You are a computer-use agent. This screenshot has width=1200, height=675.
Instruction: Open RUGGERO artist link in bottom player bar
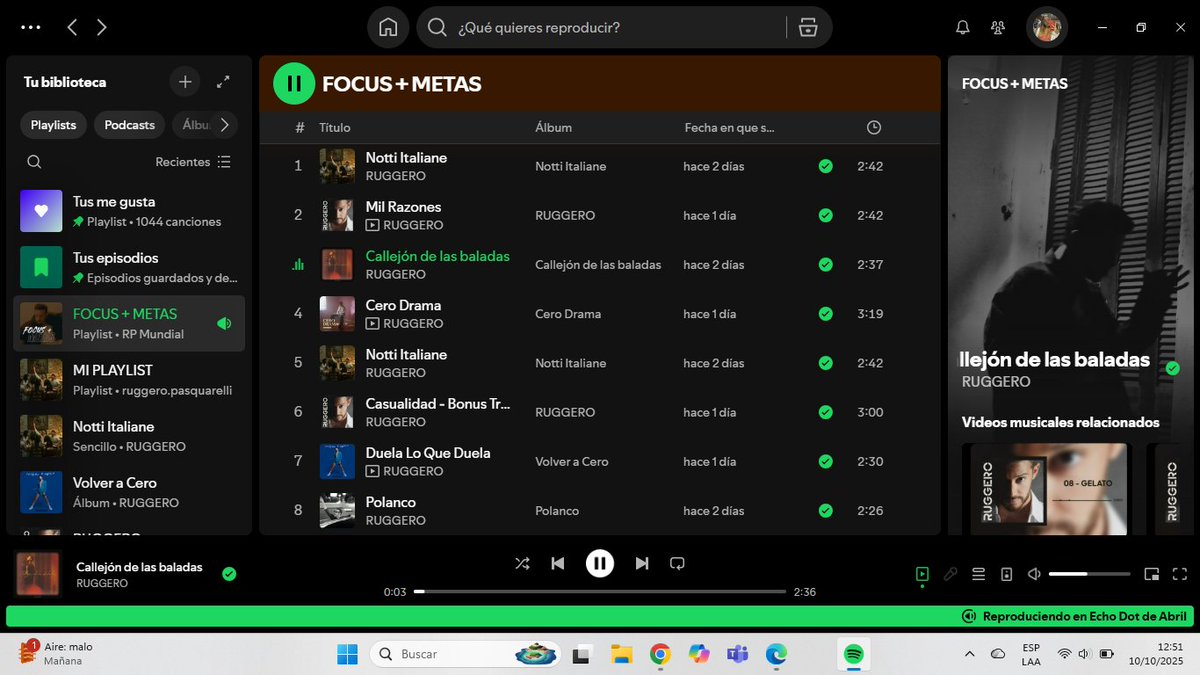pos(102,583)
